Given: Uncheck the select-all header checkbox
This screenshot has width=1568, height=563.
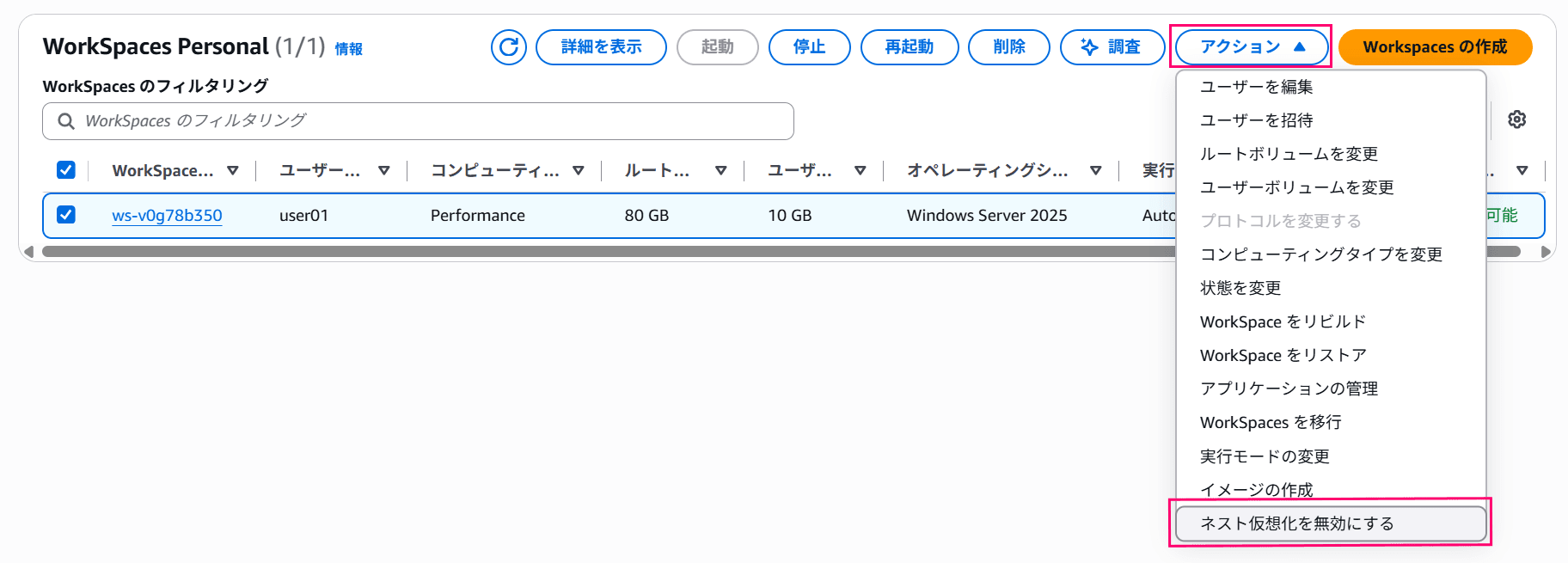Looking at the screenshot, I should pyautogui.click(x=66, y=170).
